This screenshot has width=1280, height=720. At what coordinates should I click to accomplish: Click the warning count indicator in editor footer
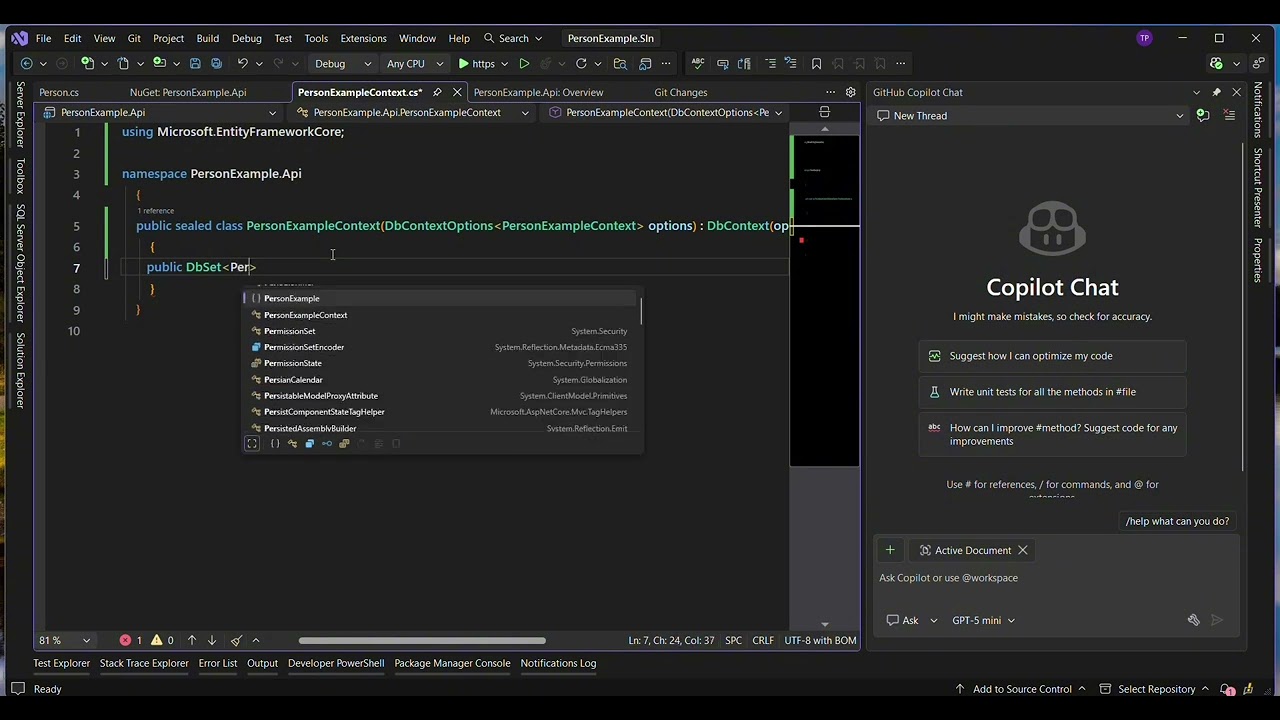[x=162, y=640]
